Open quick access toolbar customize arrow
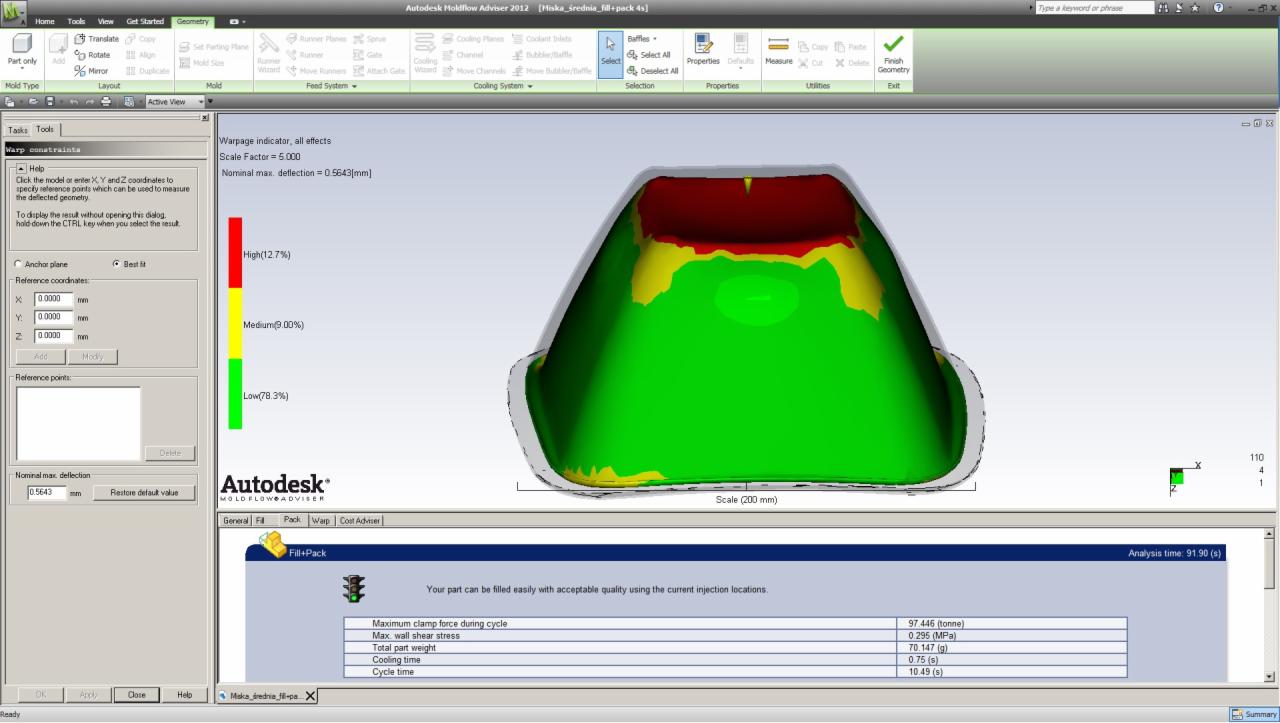The width and height of the screenshot is (1280, 723). click(210, 102)
